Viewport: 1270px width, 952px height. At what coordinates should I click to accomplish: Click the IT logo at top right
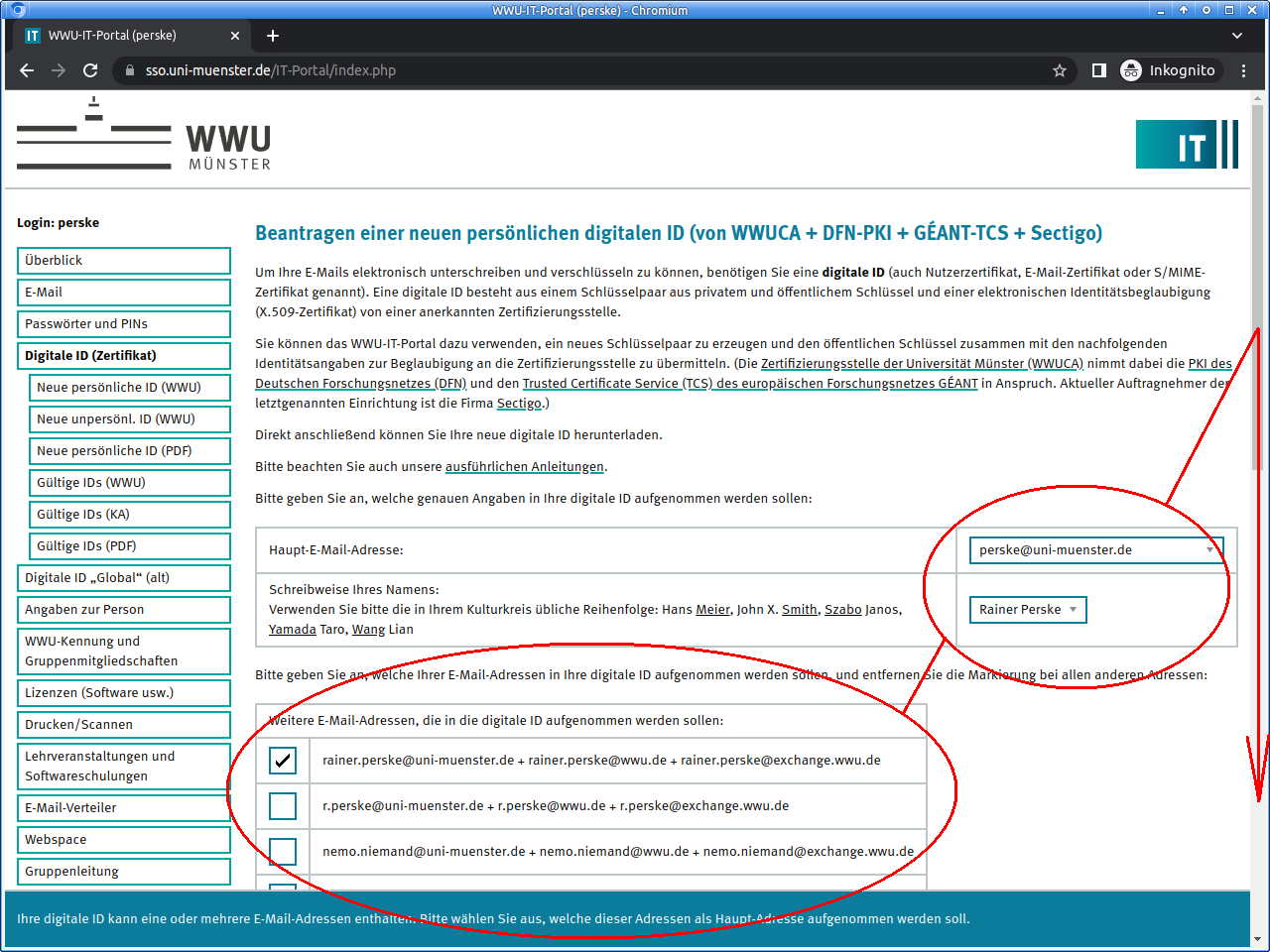point(1187,145)
